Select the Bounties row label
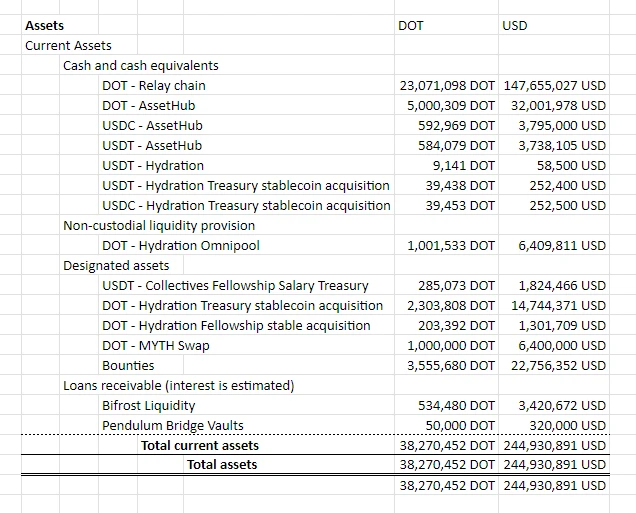This screenshot has height=513, width=636. (x=128, y=365)
